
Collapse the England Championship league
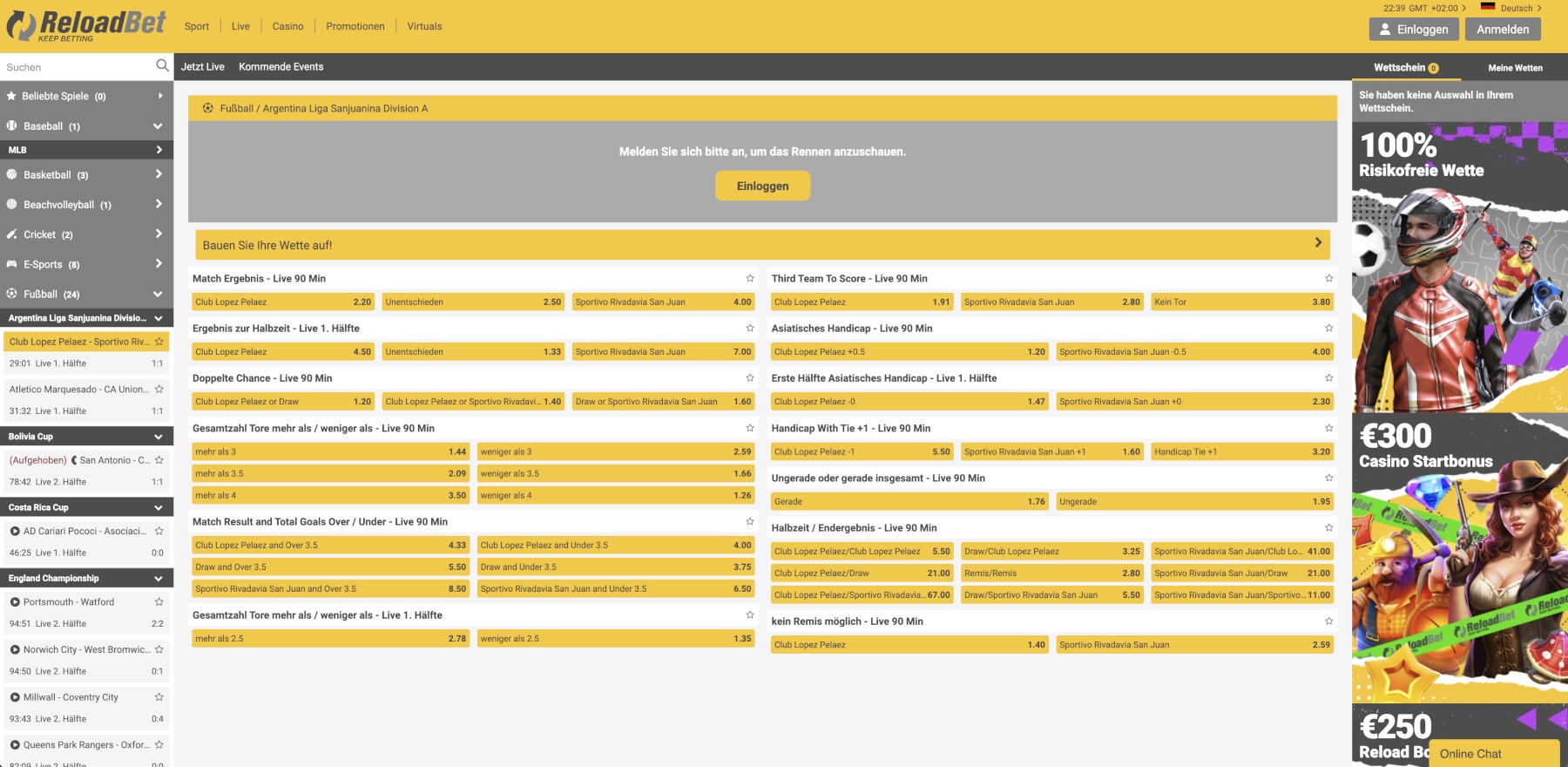[x=158, y=579]
